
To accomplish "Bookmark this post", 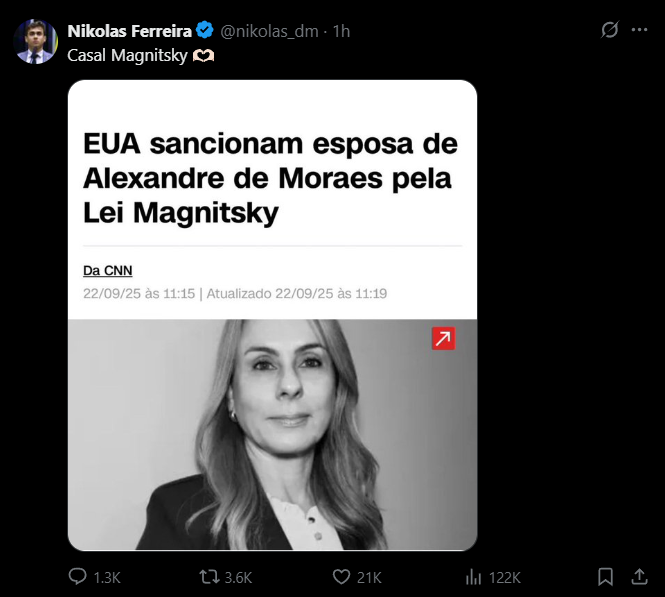I will point(606,577).
